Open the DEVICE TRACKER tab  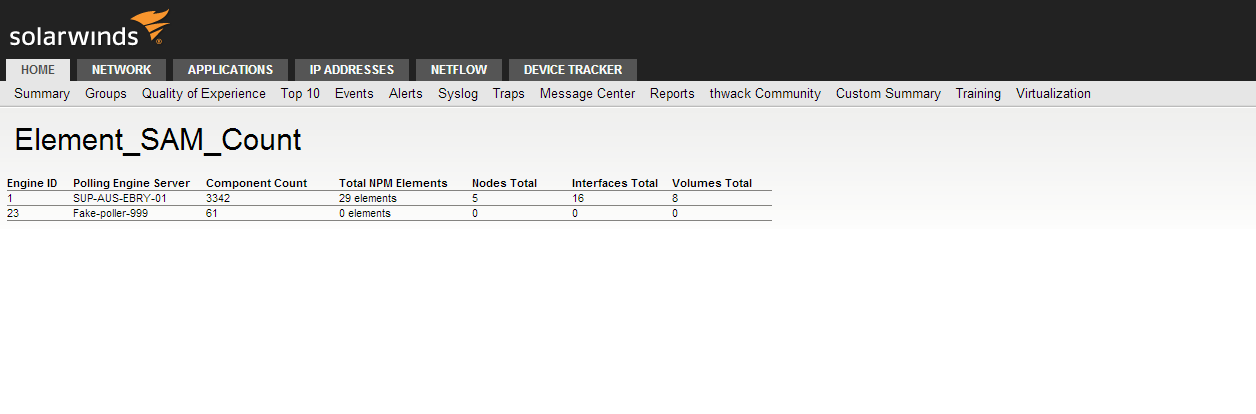click(x=573, y=70)
